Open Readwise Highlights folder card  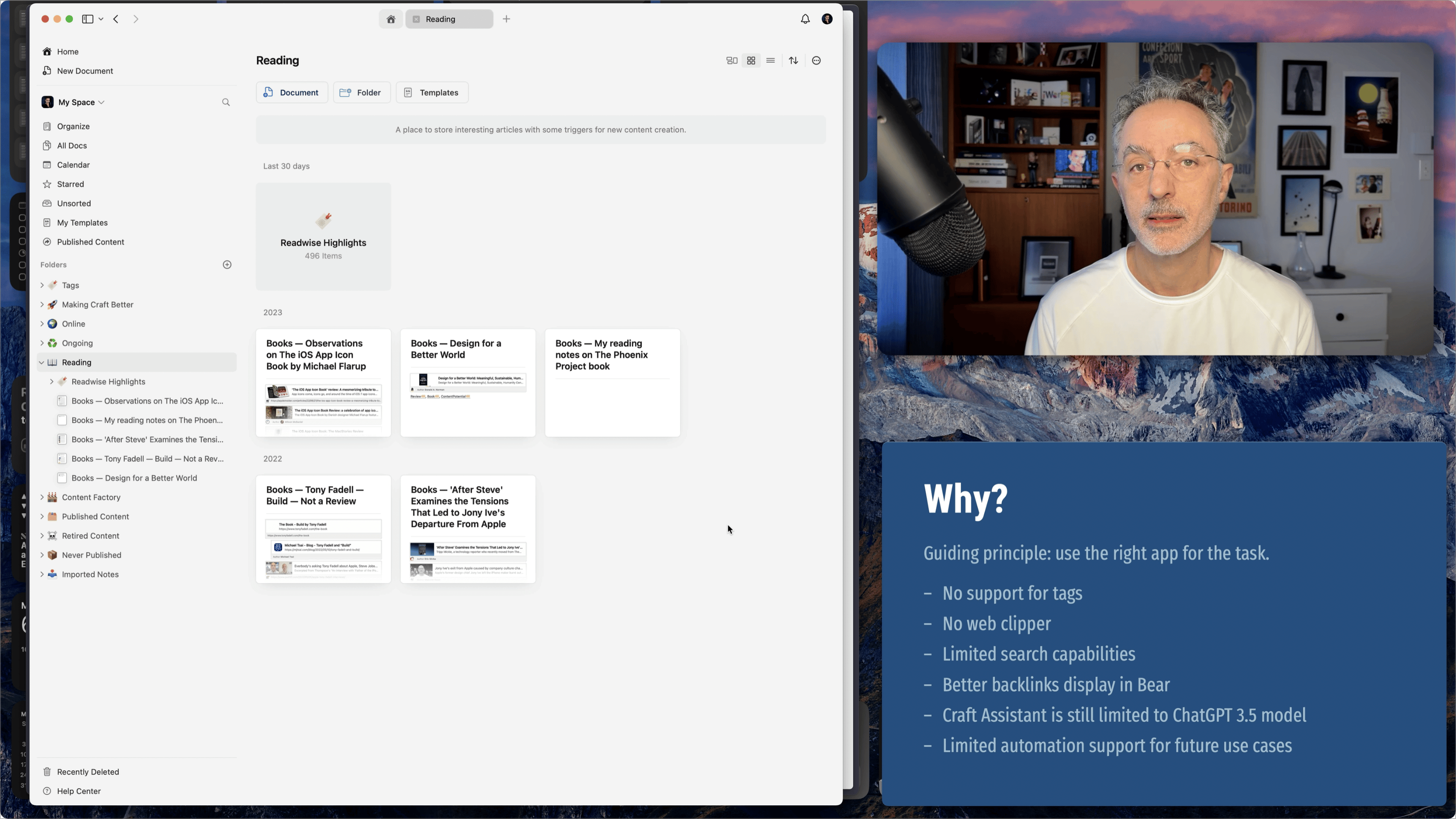tap(323, 236)
